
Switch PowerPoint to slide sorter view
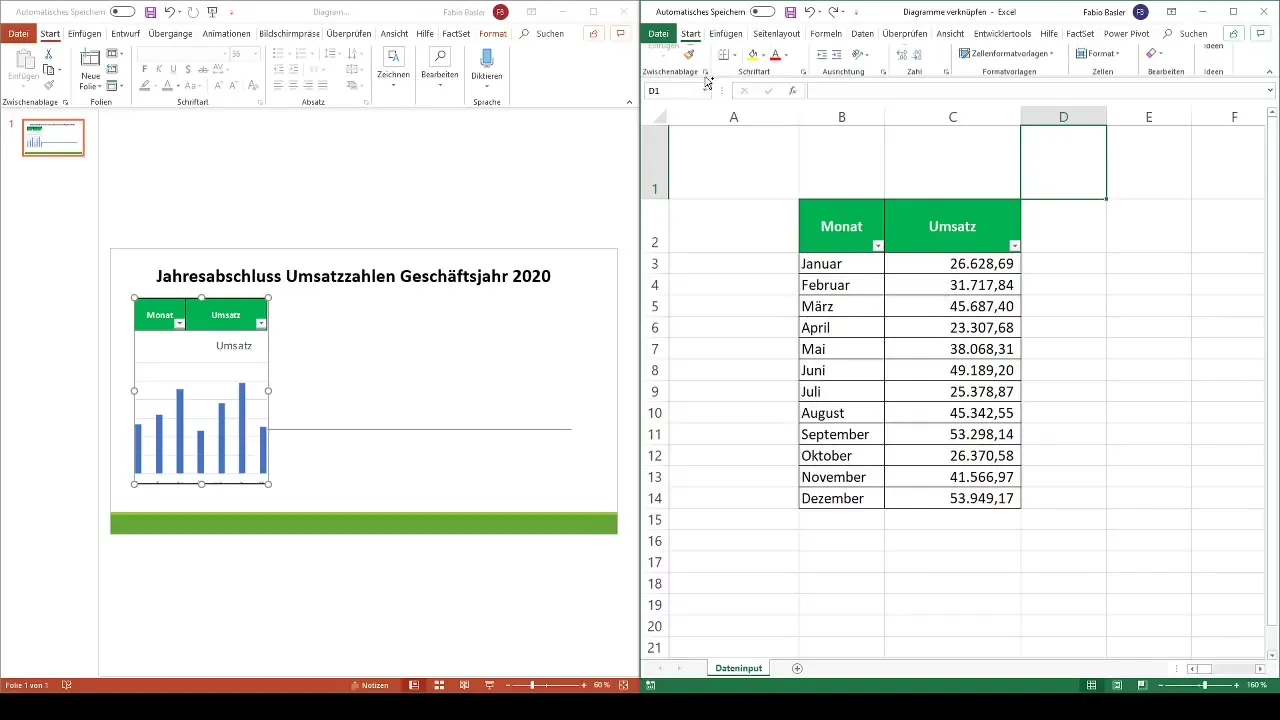[x=439, y=685]
